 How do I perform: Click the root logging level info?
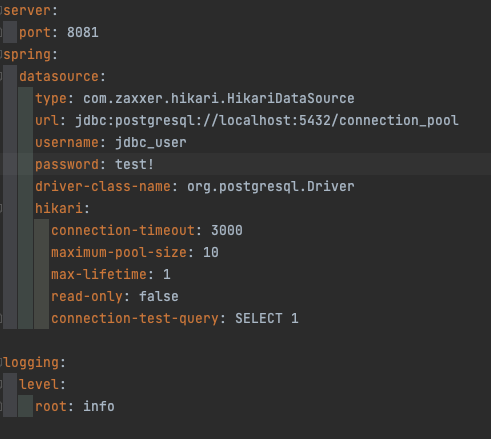coord(99,407)
